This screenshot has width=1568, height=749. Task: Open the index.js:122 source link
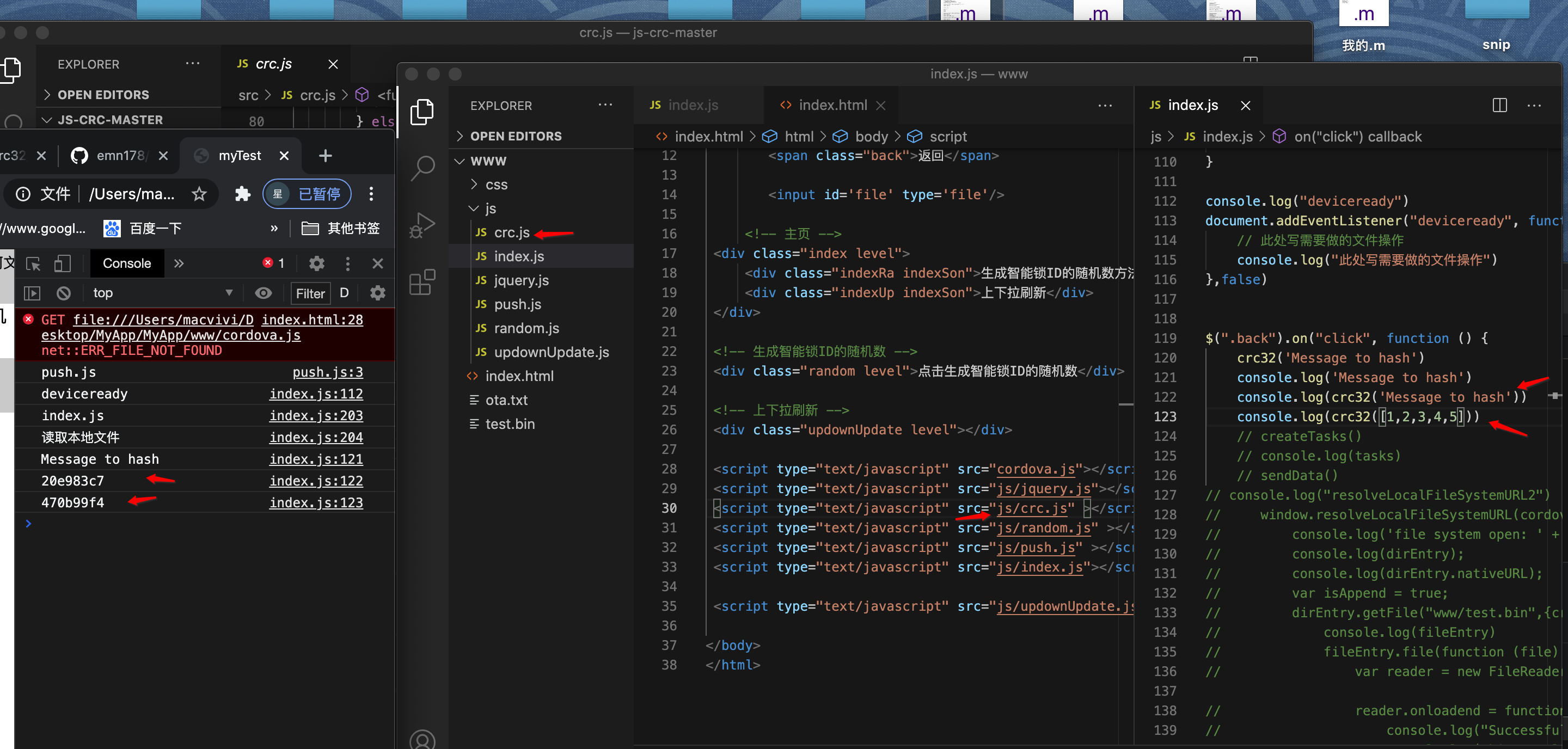[x=316, y=481]
